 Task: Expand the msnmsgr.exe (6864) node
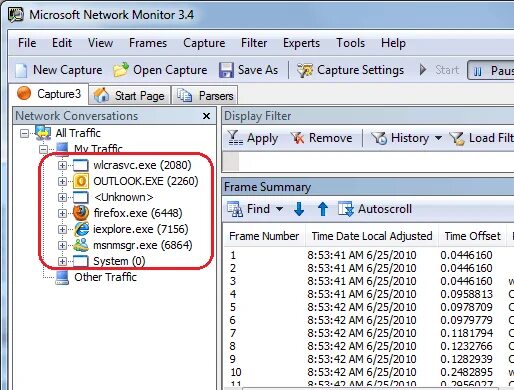[62, 245]
